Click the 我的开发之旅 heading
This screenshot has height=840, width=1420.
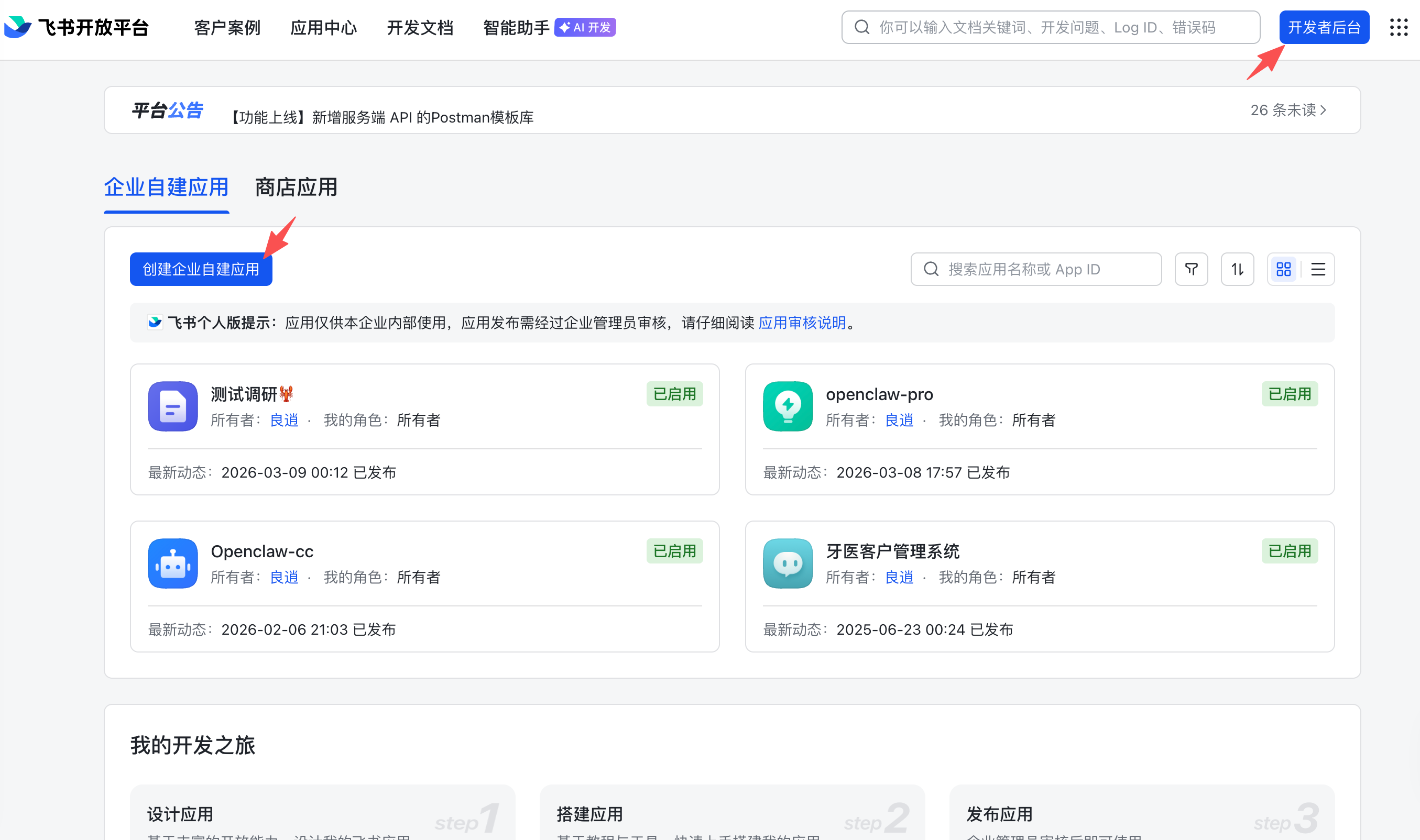coord(192,745)
